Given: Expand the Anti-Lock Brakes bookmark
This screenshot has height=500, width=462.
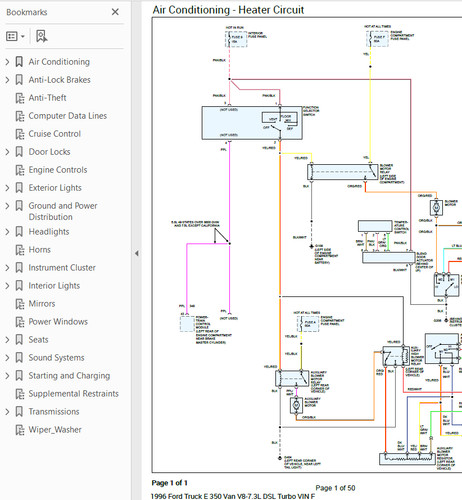Looking at the screenshot, I should [x=7, y=80].
